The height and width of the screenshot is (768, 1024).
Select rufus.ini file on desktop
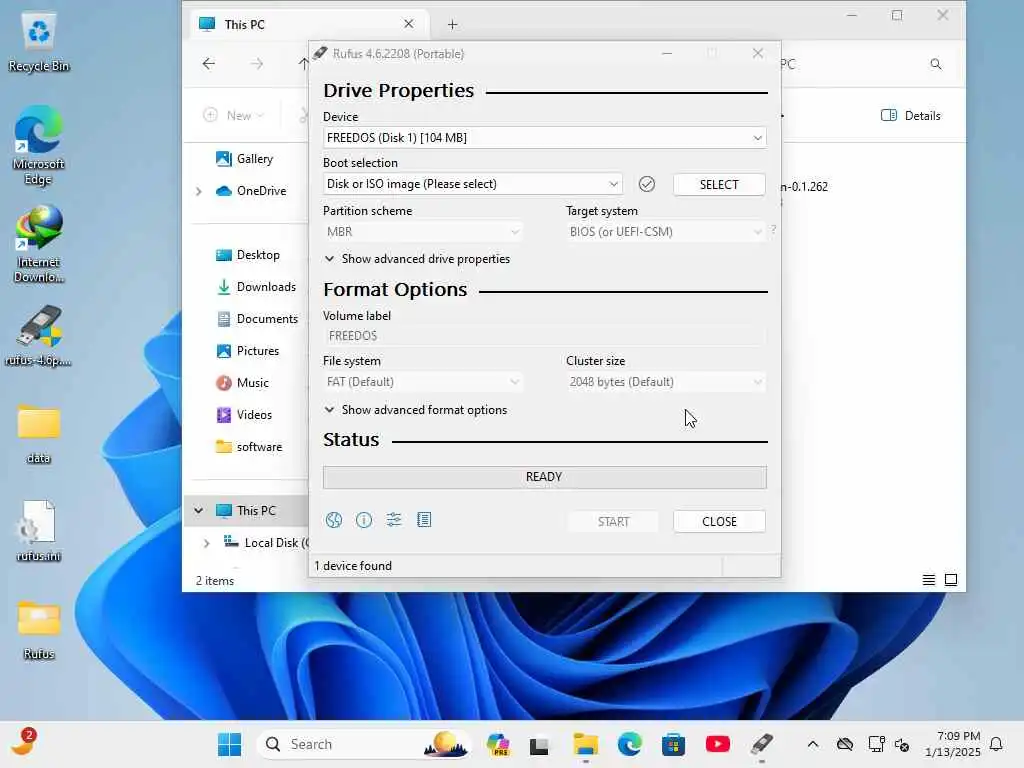tap(39, 531)
